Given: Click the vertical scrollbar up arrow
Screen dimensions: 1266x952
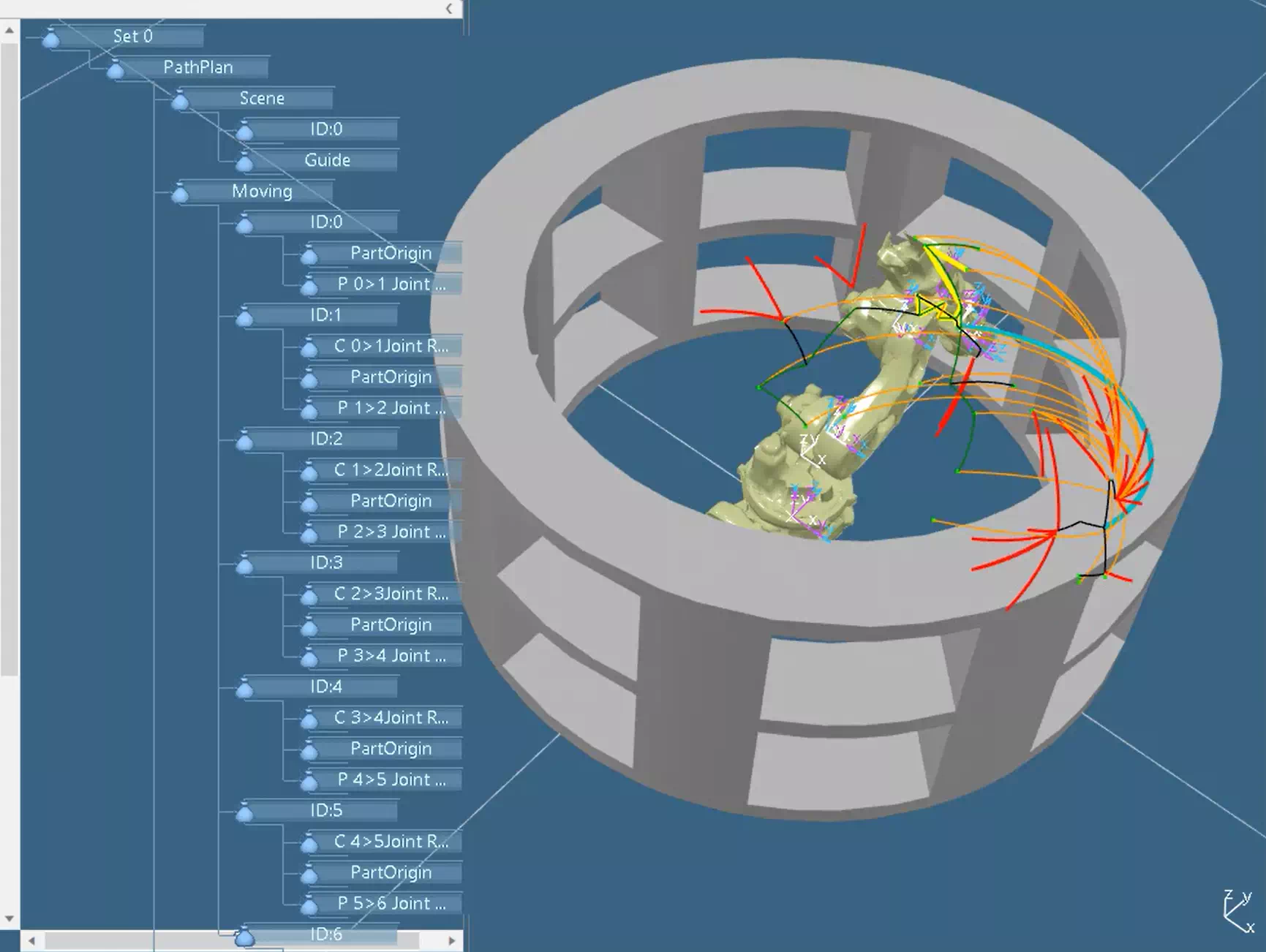Looking at the screenshot, I should tap(10, 31).
